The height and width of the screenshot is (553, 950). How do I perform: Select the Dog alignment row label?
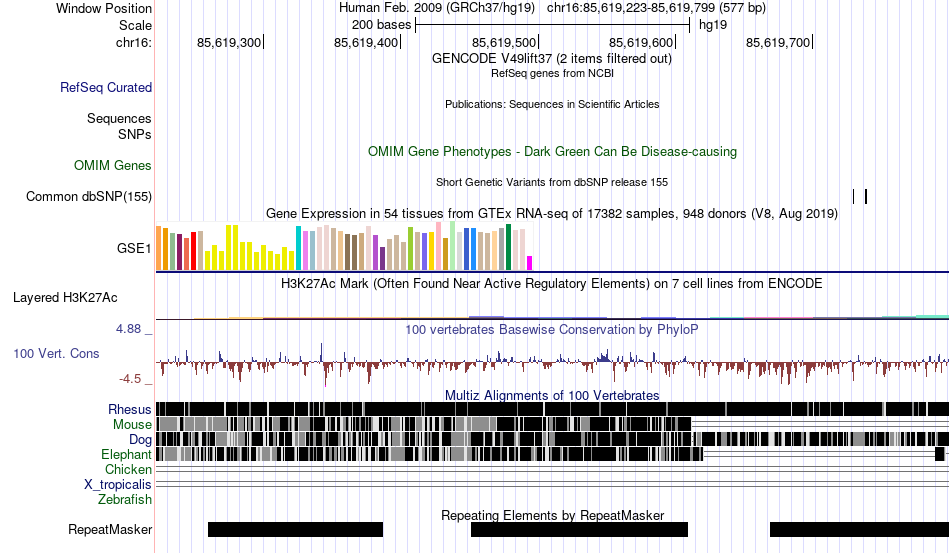click(x=140, y=439)
